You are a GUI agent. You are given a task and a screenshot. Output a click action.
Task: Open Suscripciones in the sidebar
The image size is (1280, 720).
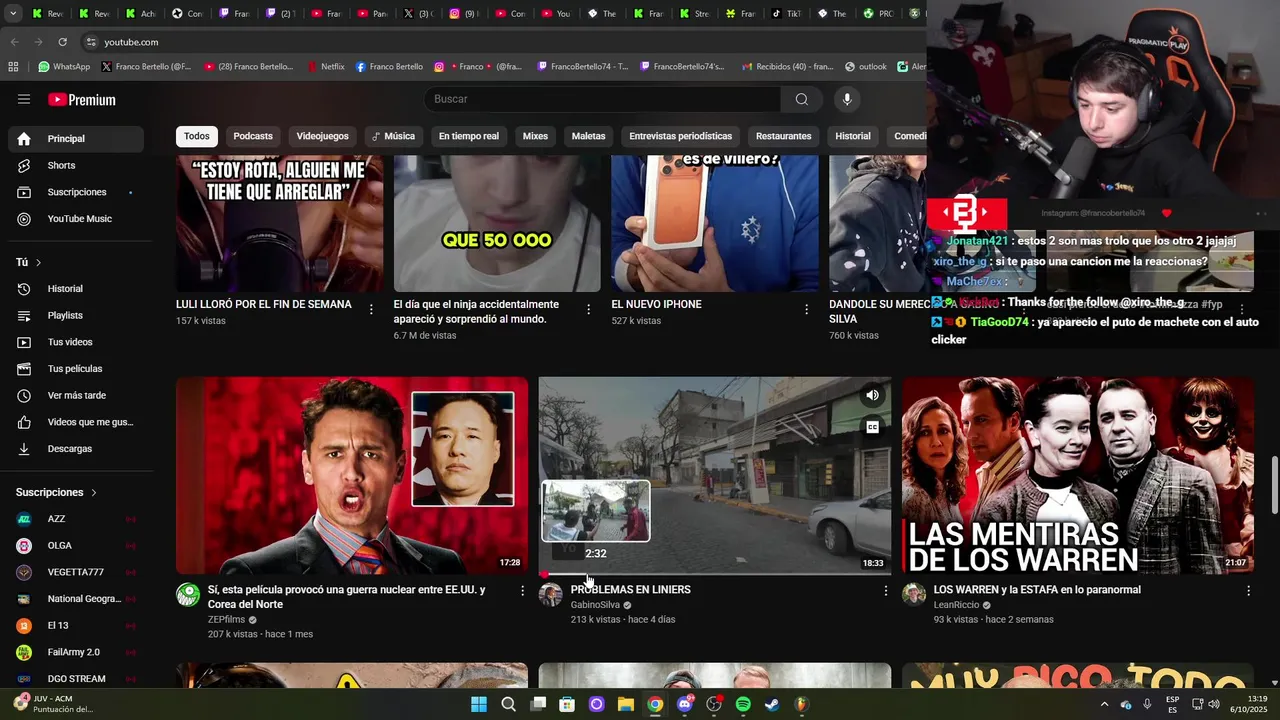pos(76,192)
